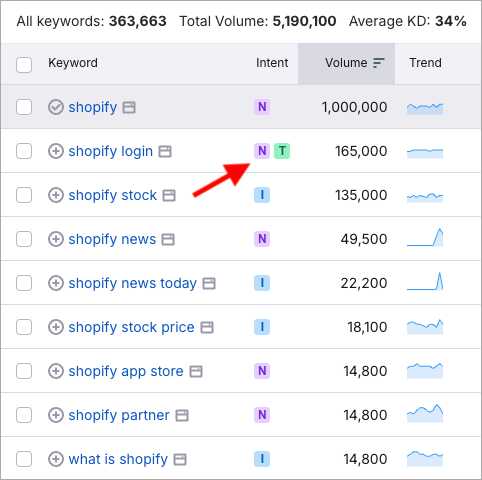482x480 pixels.
Task: Add shopify app store with plus icon
Action: pyautogui.click(x=56, y=371)
